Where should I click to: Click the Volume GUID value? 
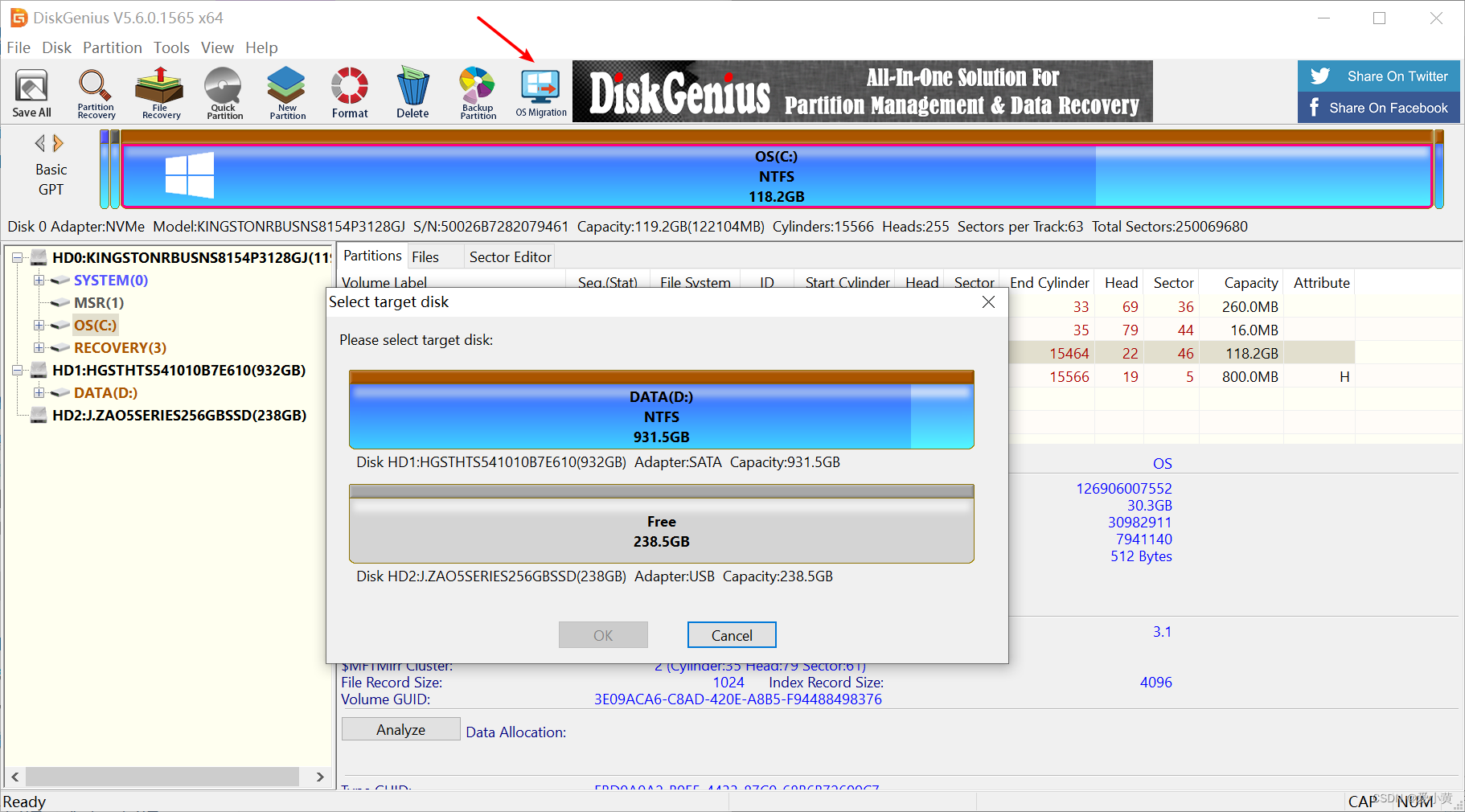pyautogui.click(x=738, y=699)
